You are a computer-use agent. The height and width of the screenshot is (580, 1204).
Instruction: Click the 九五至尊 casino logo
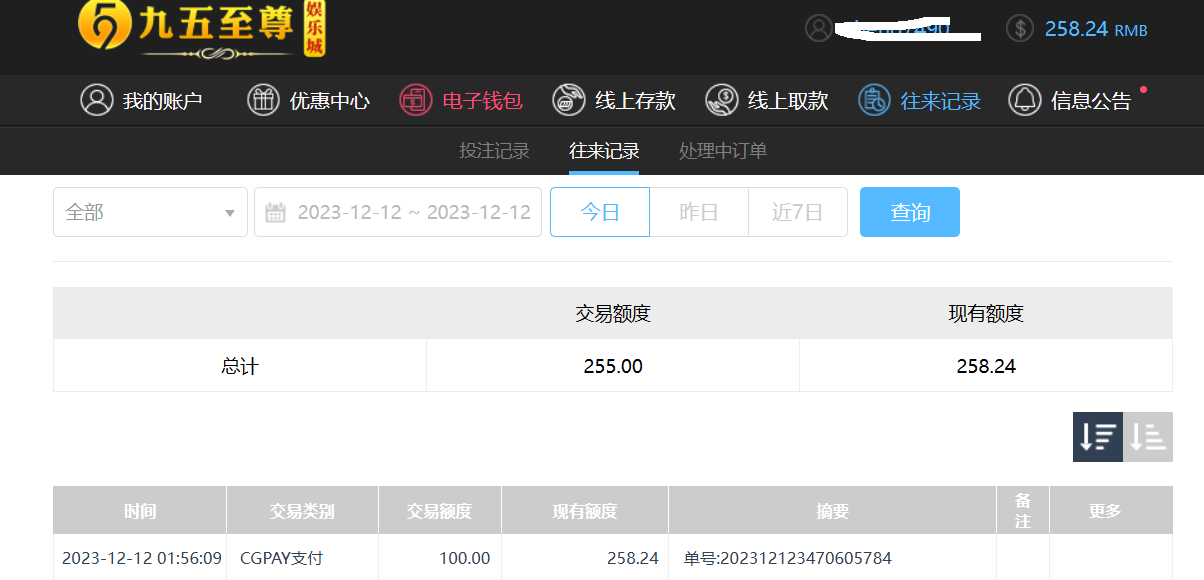[203, 29]
